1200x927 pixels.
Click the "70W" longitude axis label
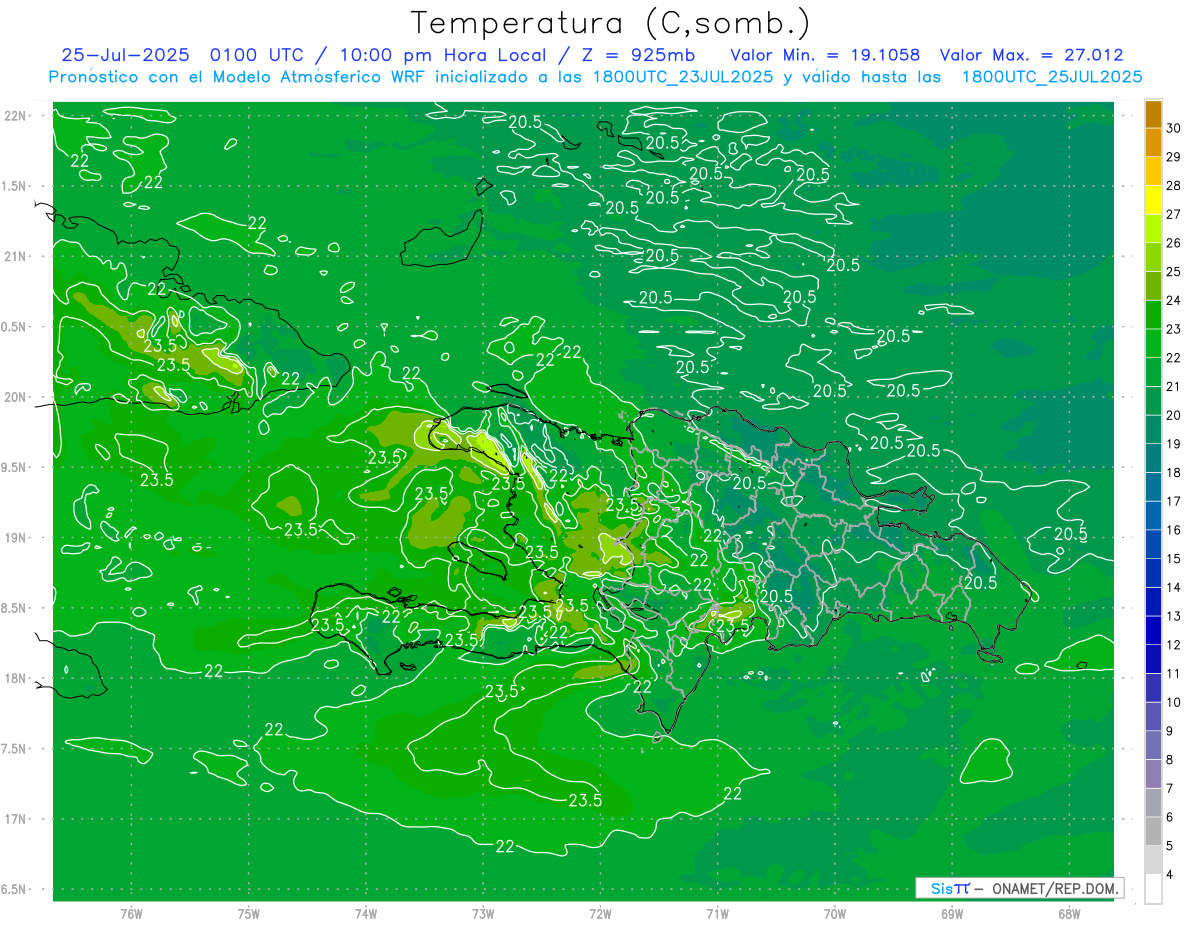[x=834, y=914]
